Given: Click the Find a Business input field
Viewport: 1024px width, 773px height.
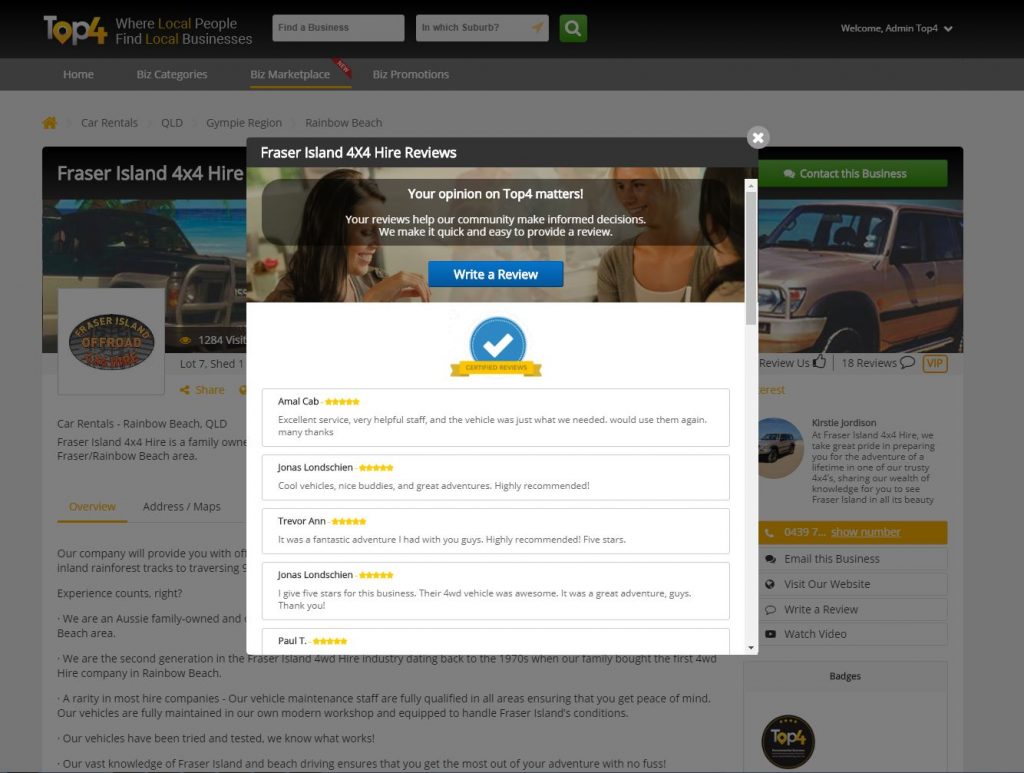Looking at the screenshot, I should tap(338, 28).
